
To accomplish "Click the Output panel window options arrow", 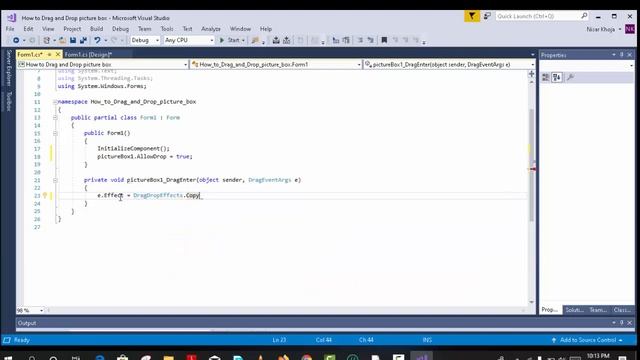I will 613,323.
